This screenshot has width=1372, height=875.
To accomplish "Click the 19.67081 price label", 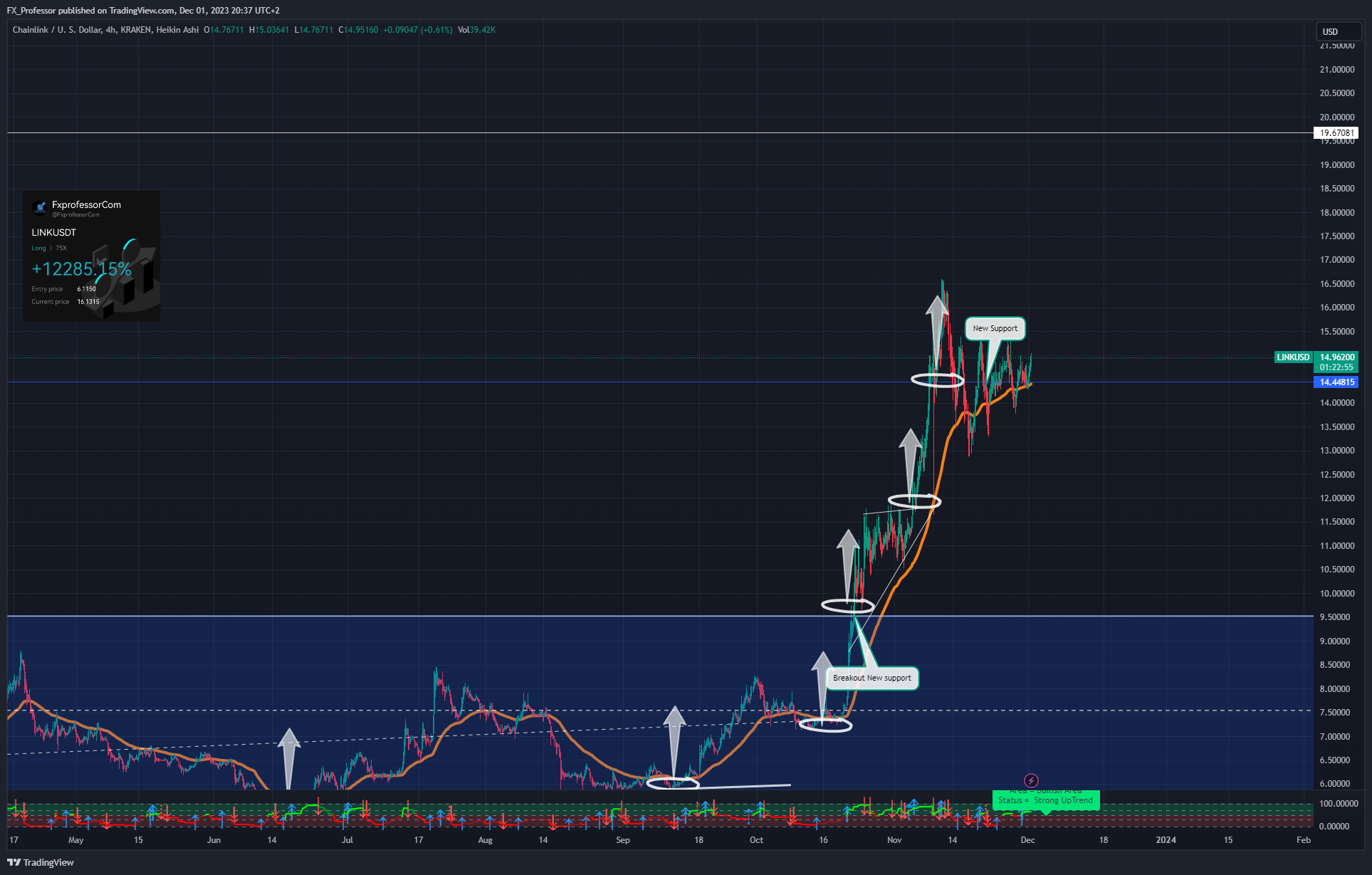I will [1336, 133].
